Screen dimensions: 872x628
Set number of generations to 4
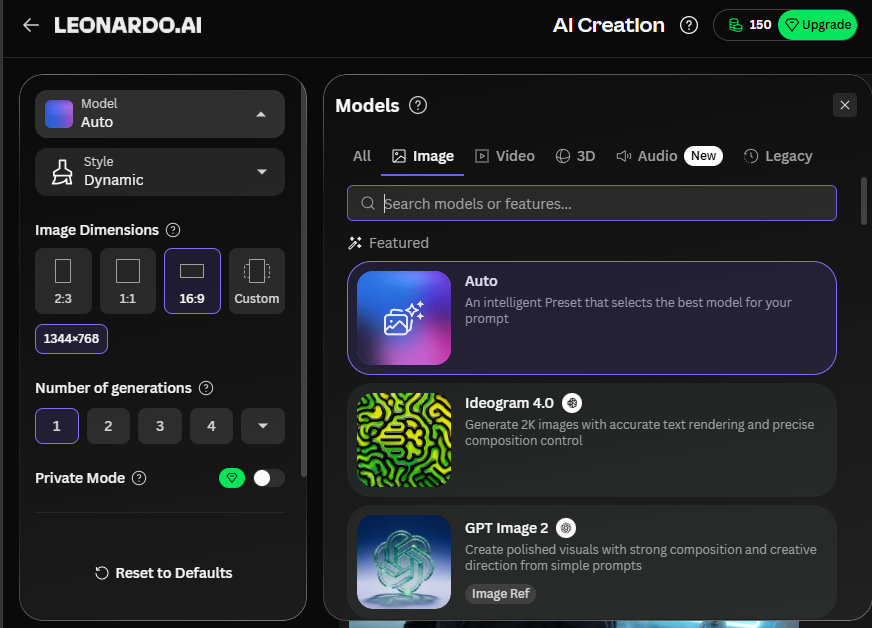coord(211,426)
